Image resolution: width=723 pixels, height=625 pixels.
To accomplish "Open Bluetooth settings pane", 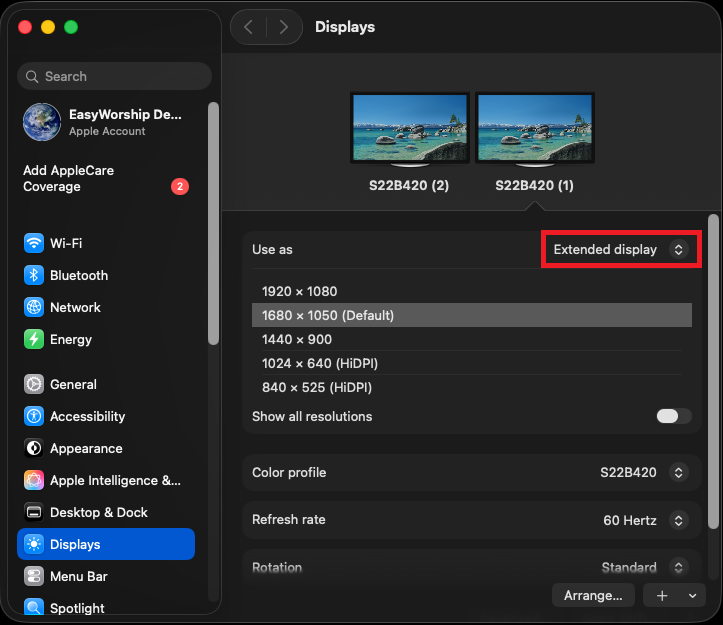I will (106, 275).
